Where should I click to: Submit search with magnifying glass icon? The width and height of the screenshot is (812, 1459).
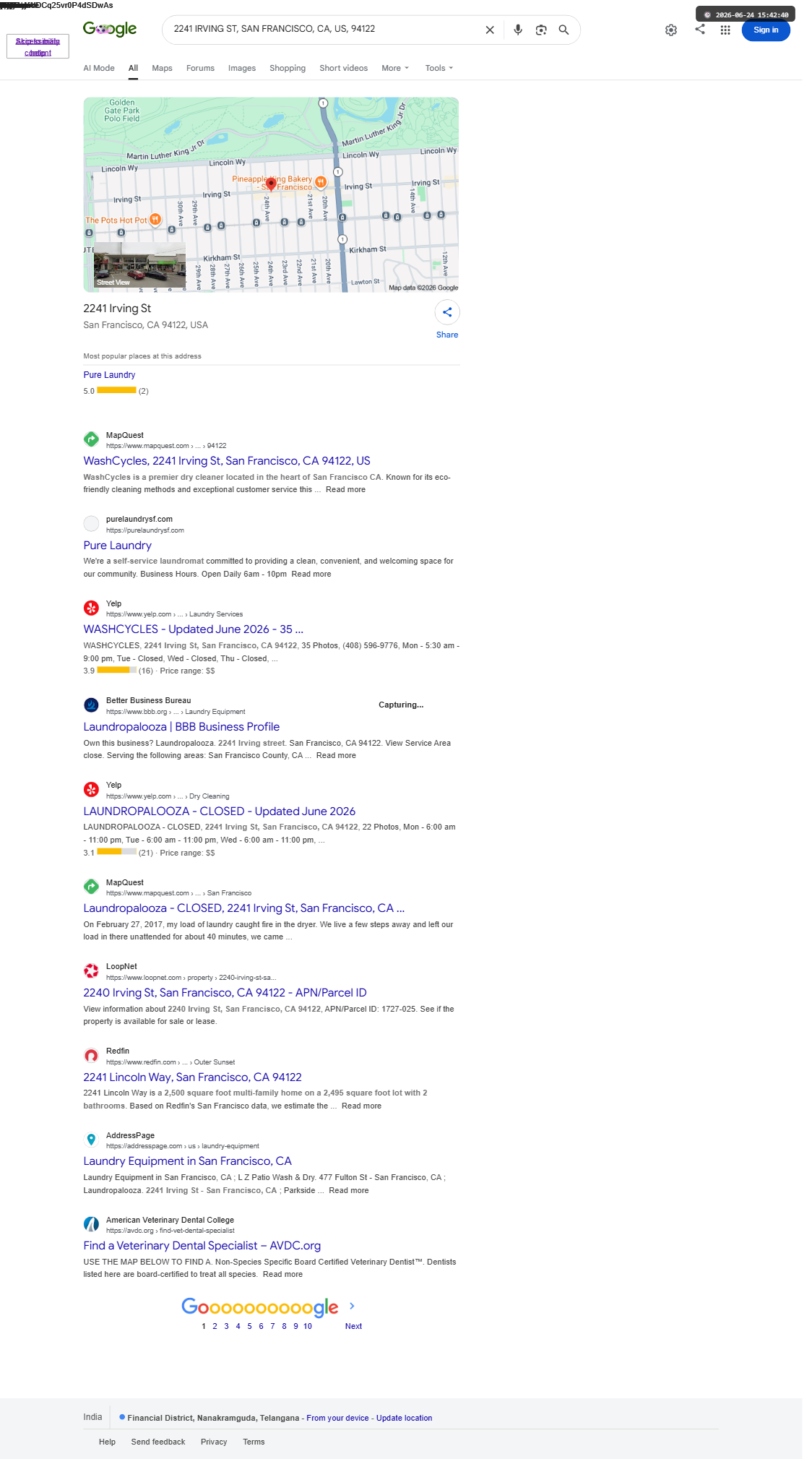[563, 30]
